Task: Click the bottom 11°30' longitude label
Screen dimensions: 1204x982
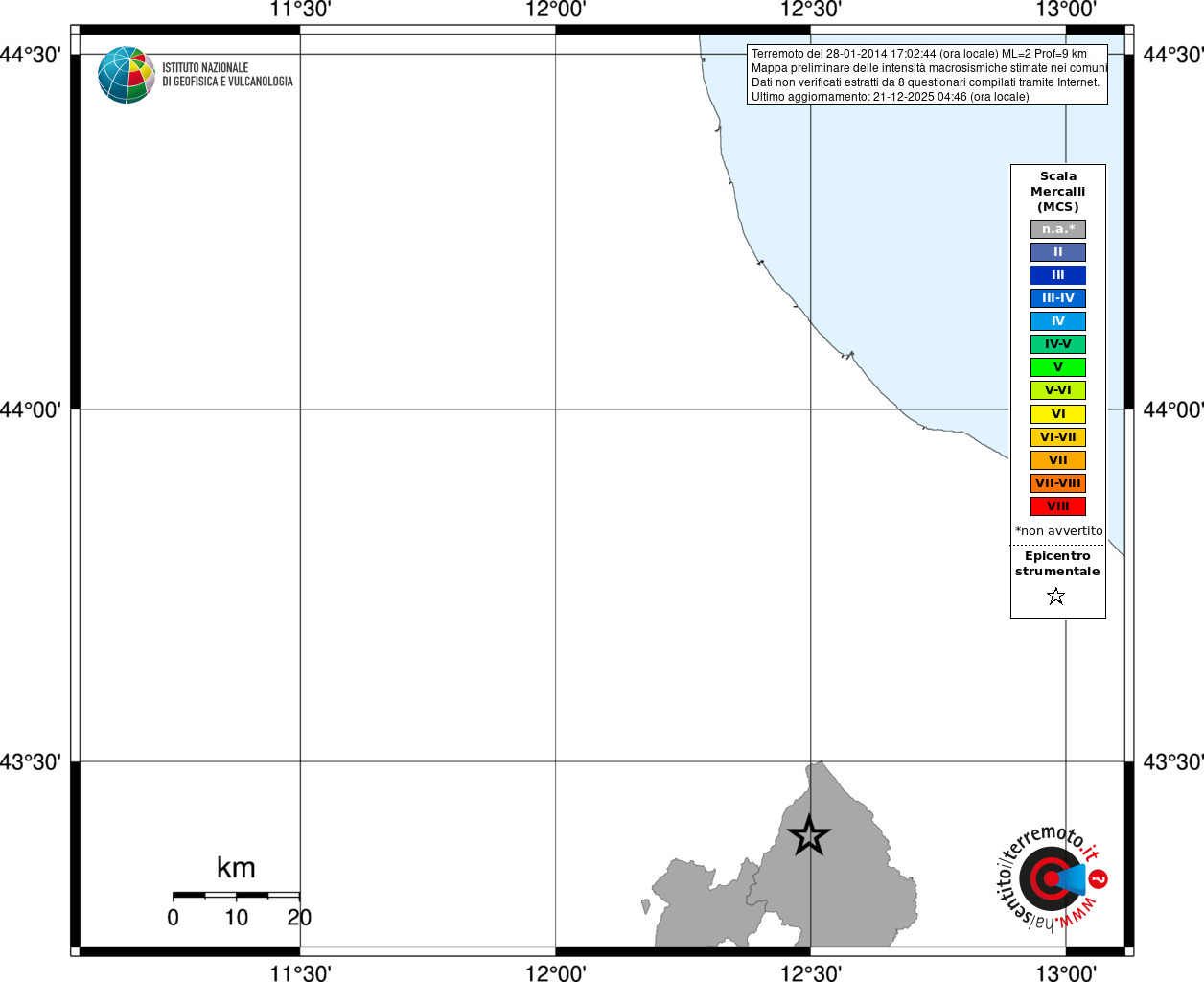Action: [x=300, y=973]
